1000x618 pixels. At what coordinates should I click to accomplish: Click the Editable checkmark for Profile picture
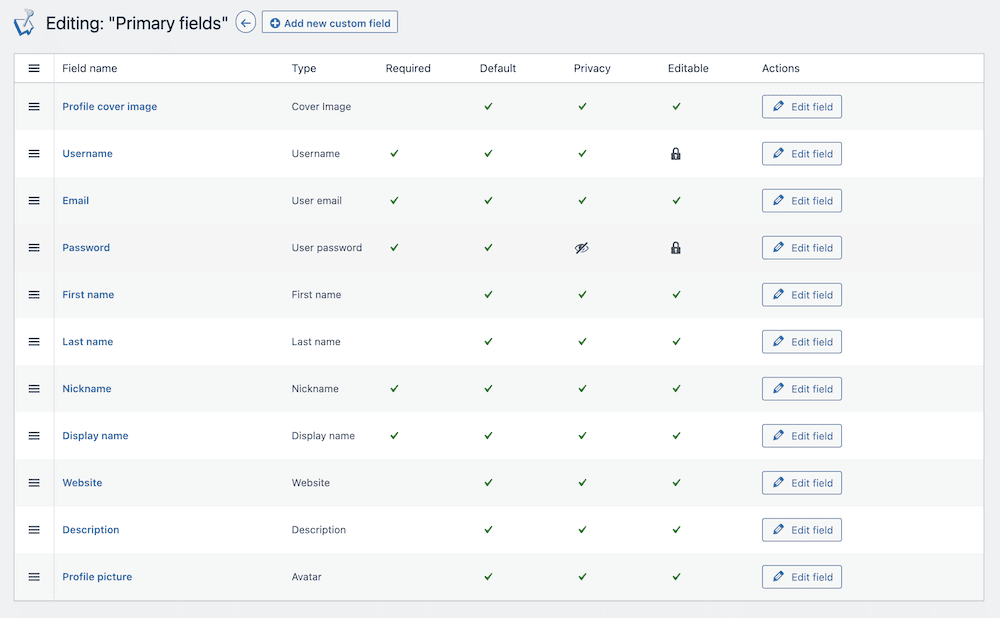pos(676,577)
